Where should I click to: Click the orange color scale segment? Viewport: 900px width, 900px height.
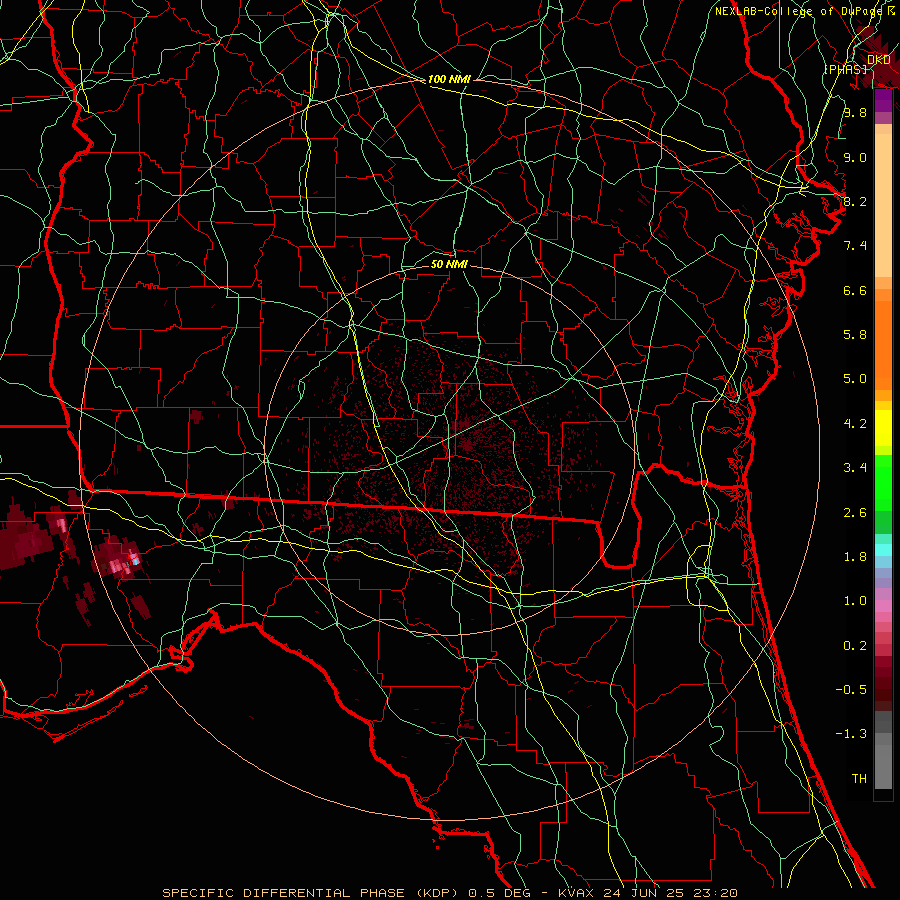[883, 346]
